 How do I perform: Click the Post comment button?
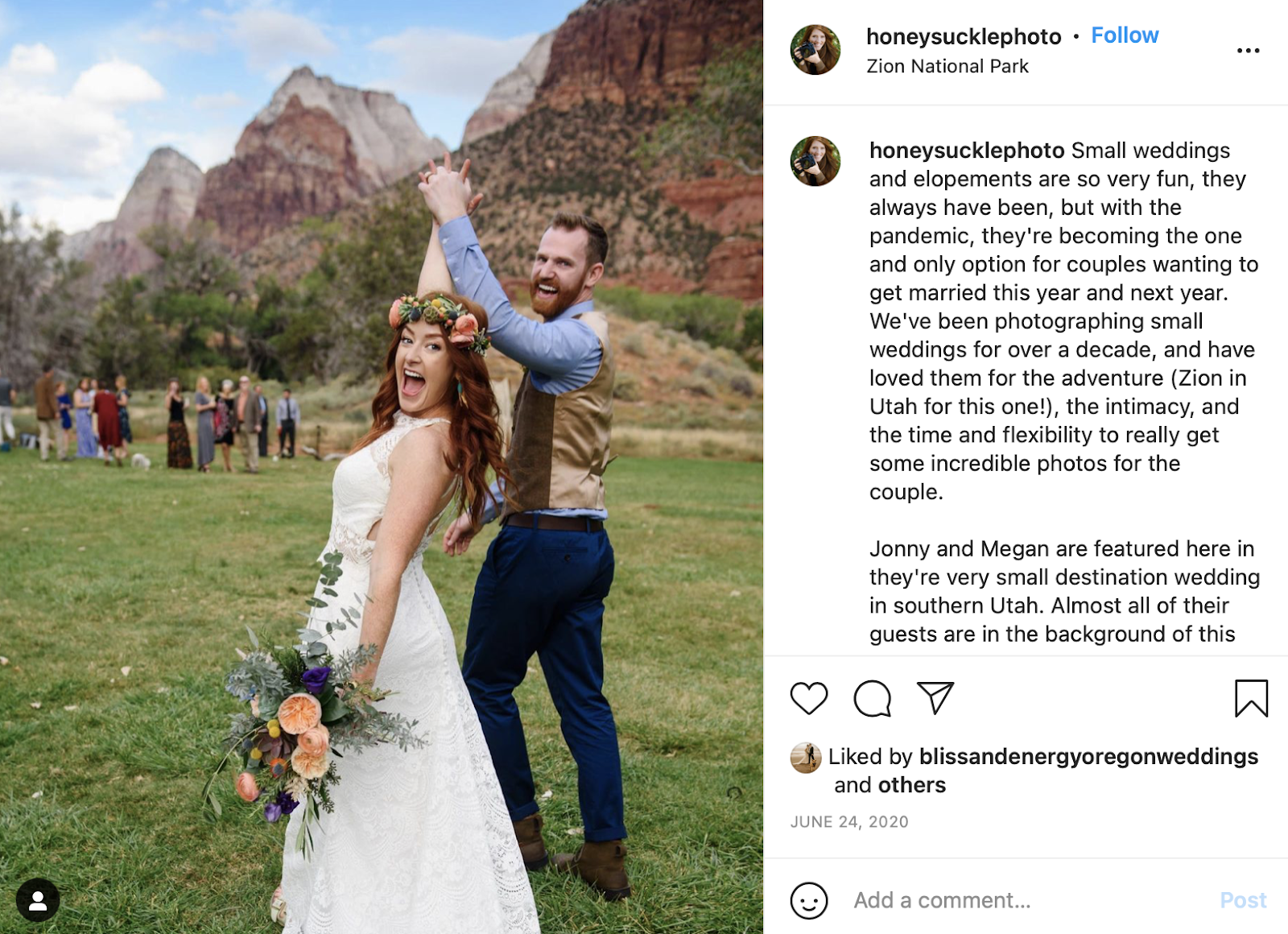click(x=1243, y=900)
